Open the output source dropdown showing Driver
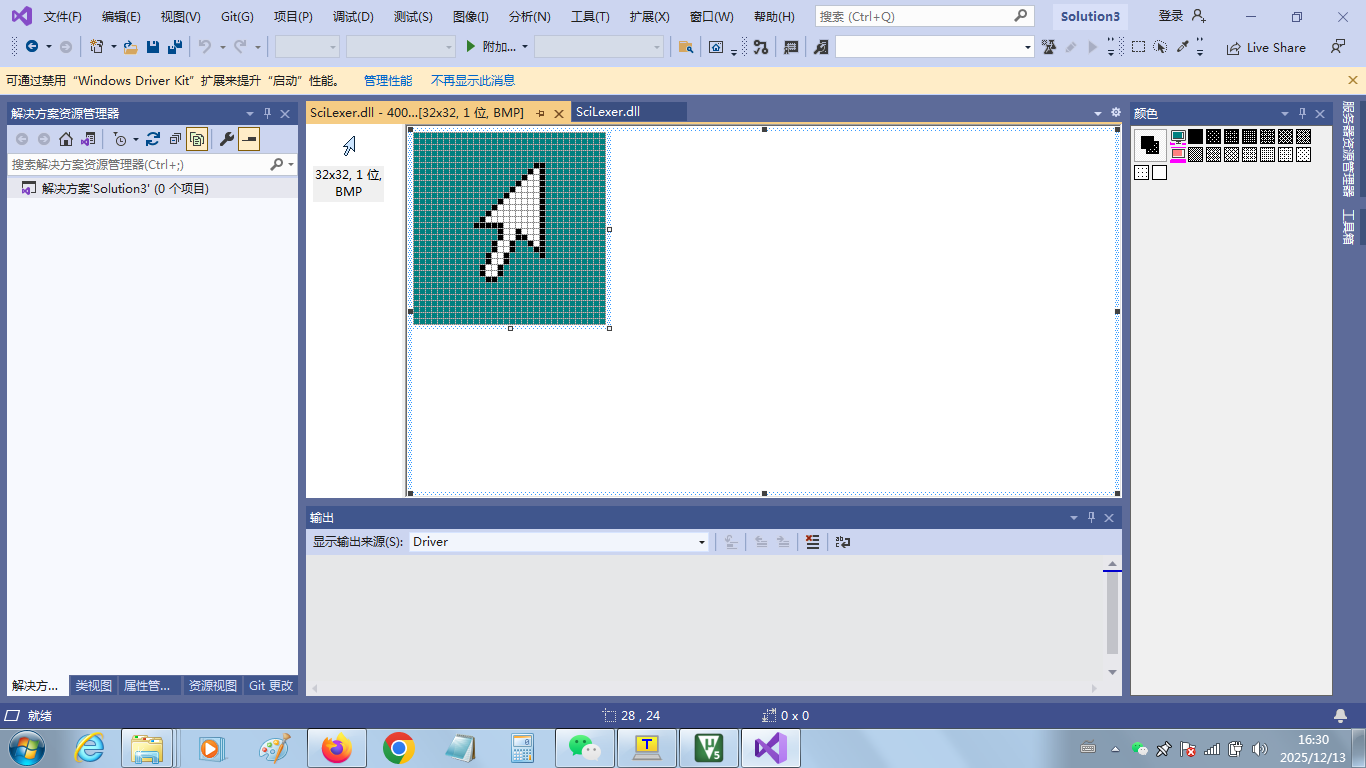 559,542
